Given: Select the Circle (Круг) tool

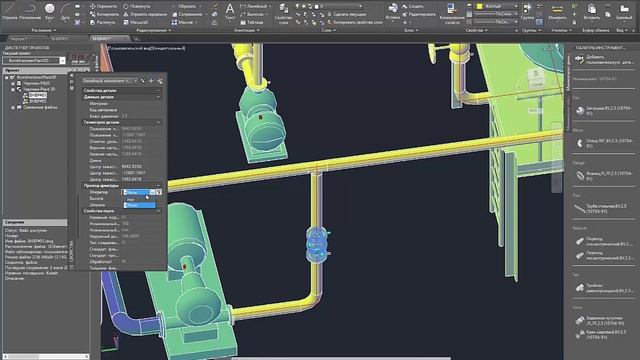Looking at the screenshot, I should click(x=49, y=11).
